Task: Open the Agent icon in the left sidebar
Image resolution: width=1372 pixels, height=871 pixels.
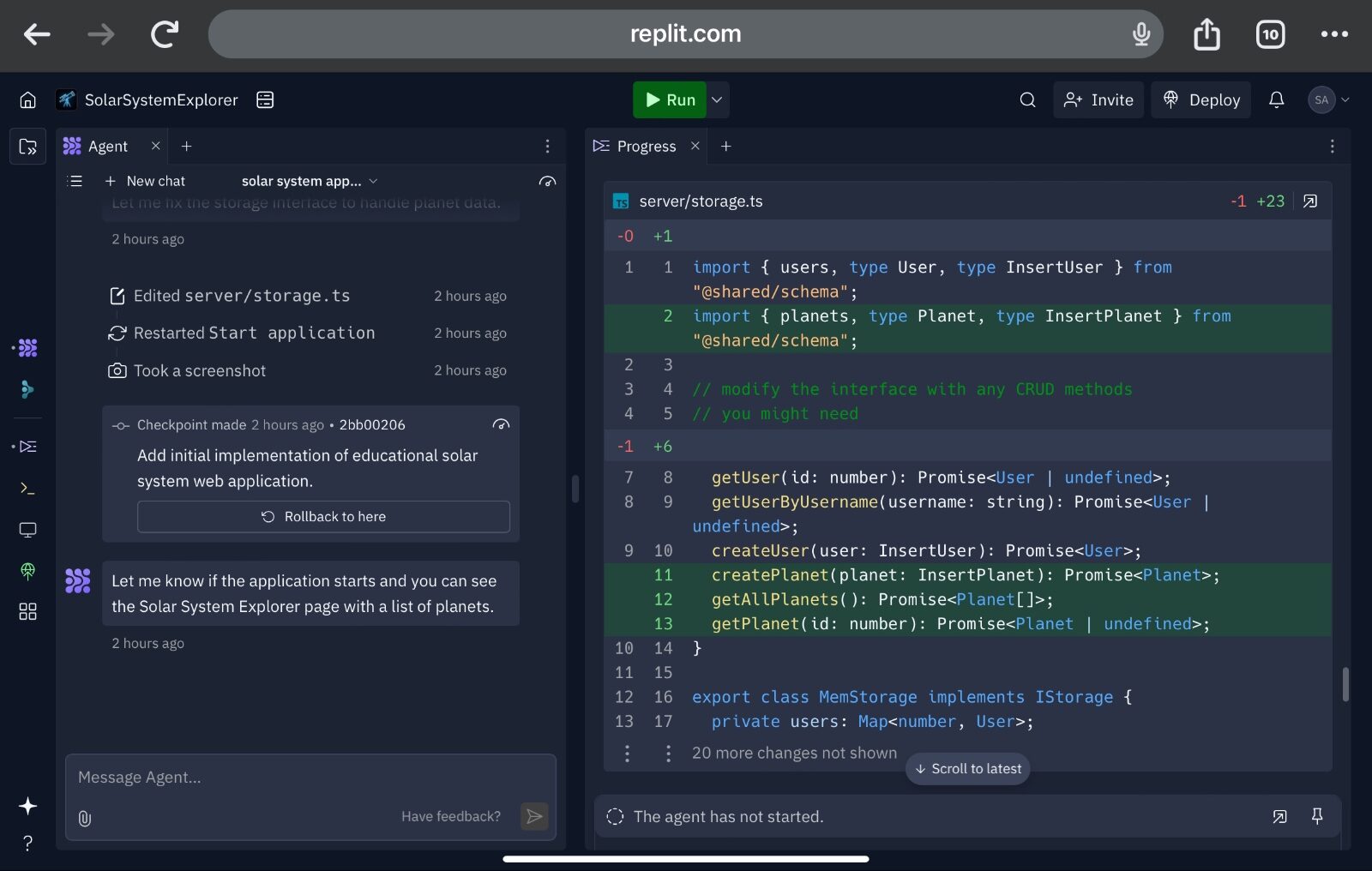Action: point(27,348)
